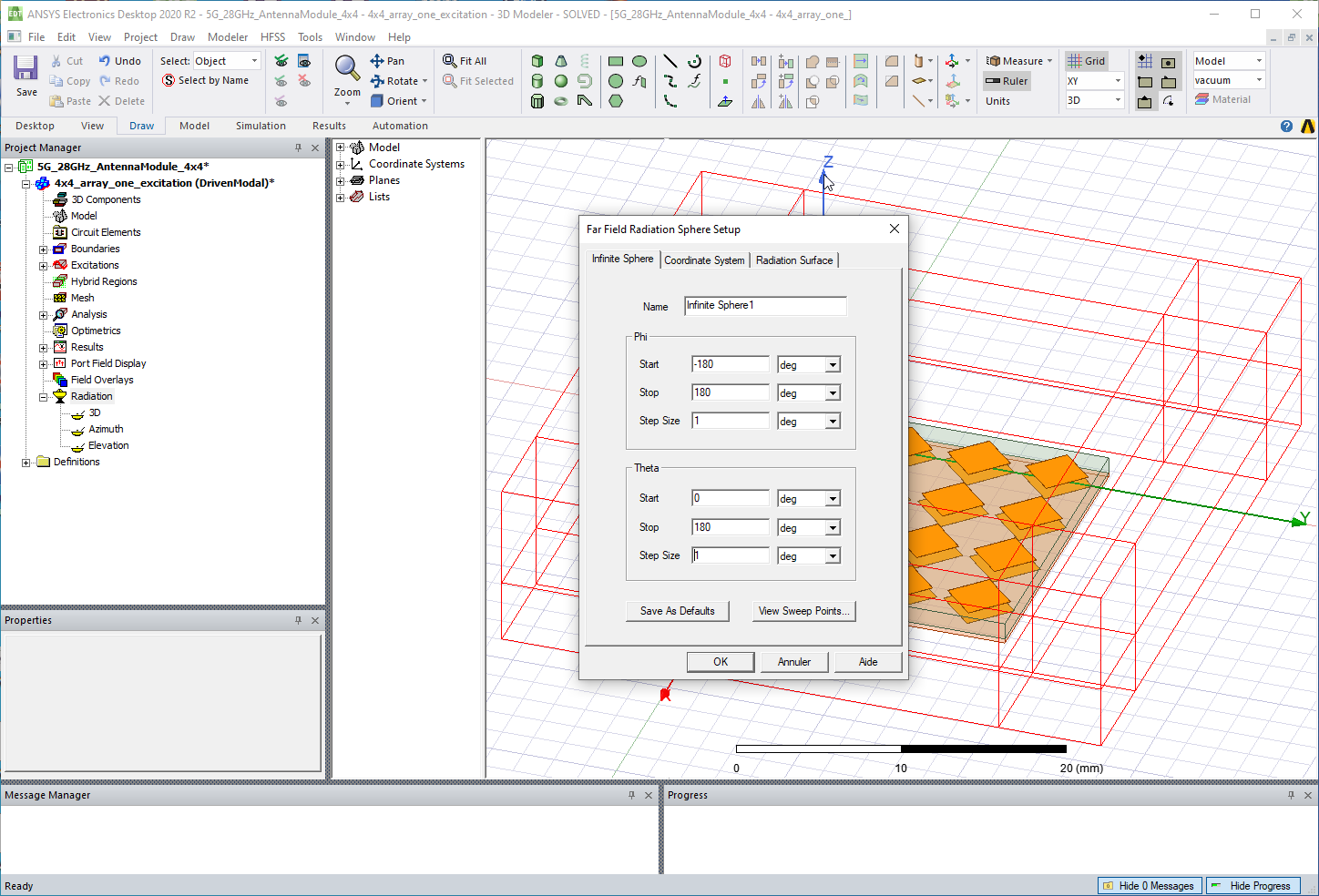The image size is (1319, 896).
Task: Pin the Message Manager panel
Action: point(631,795)
